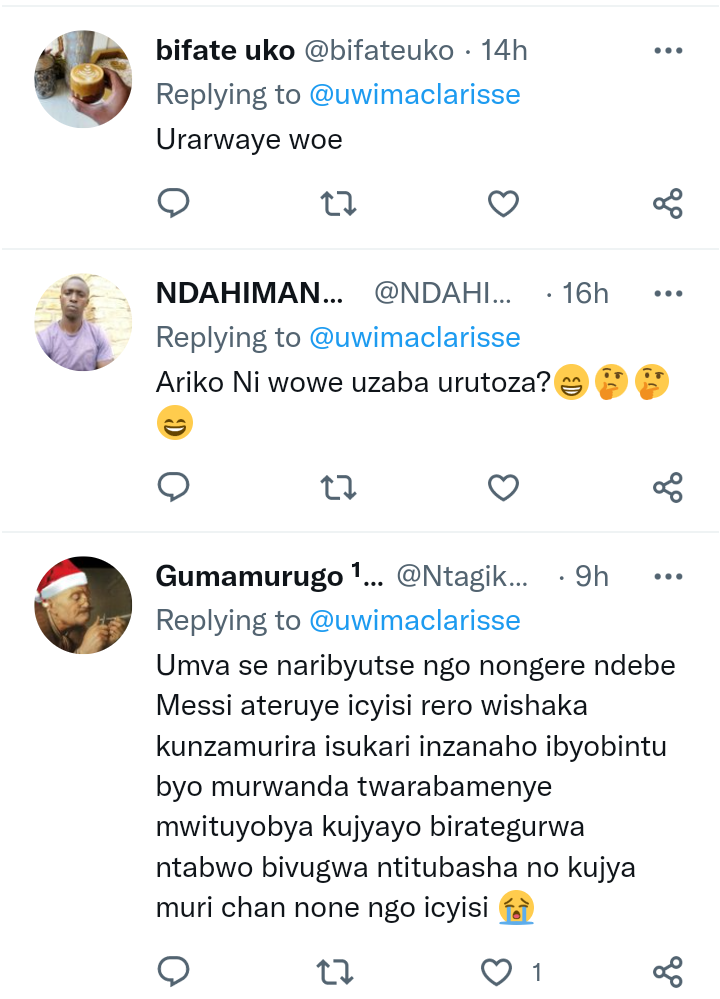This screenshot has height=999, width=720.
Task: Like the bifate uko tweet
Action: pos(503,203)
